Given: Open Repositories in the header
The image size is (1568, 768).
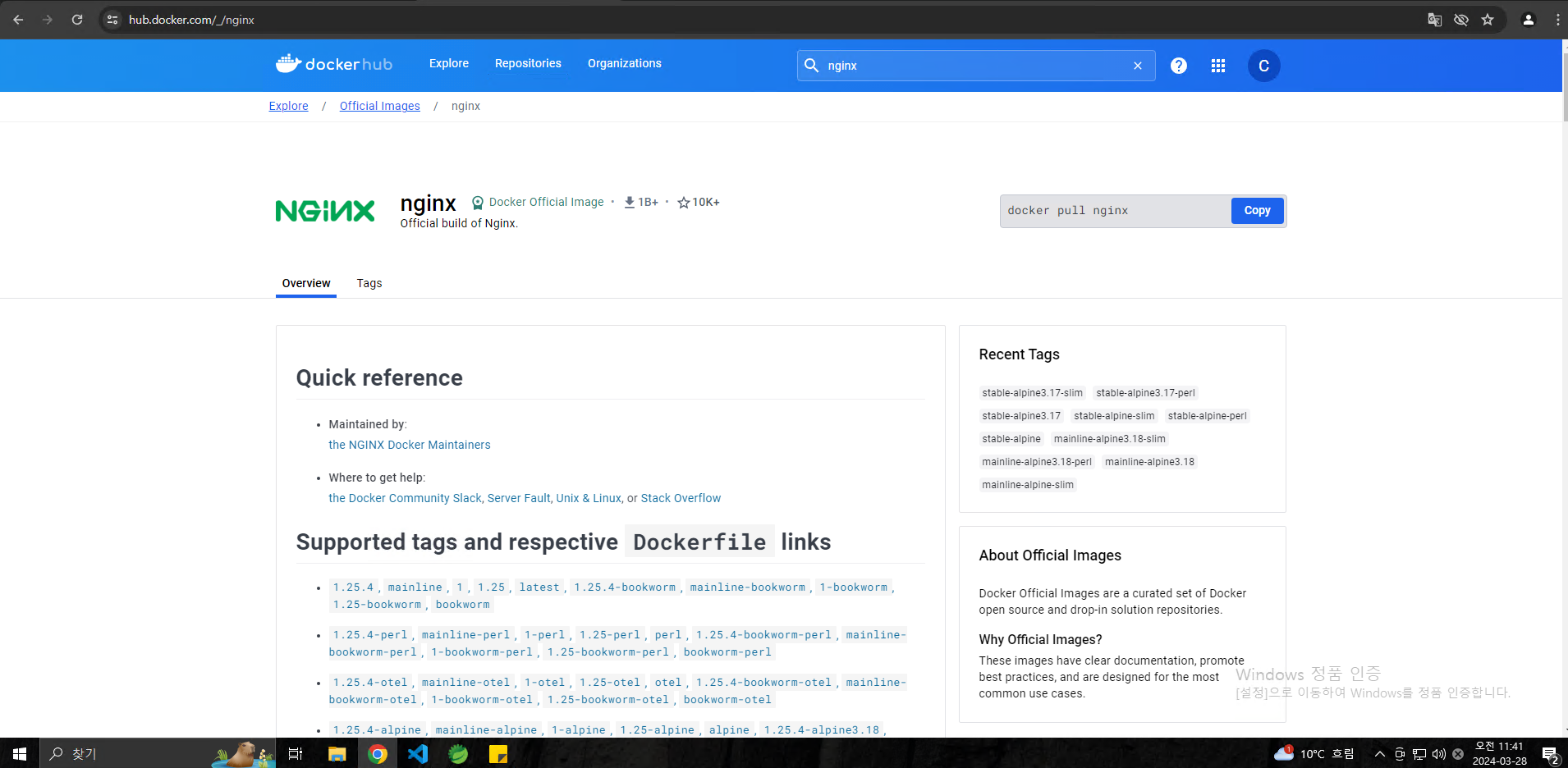Looking at the screenshot, I should coord(528,63).
